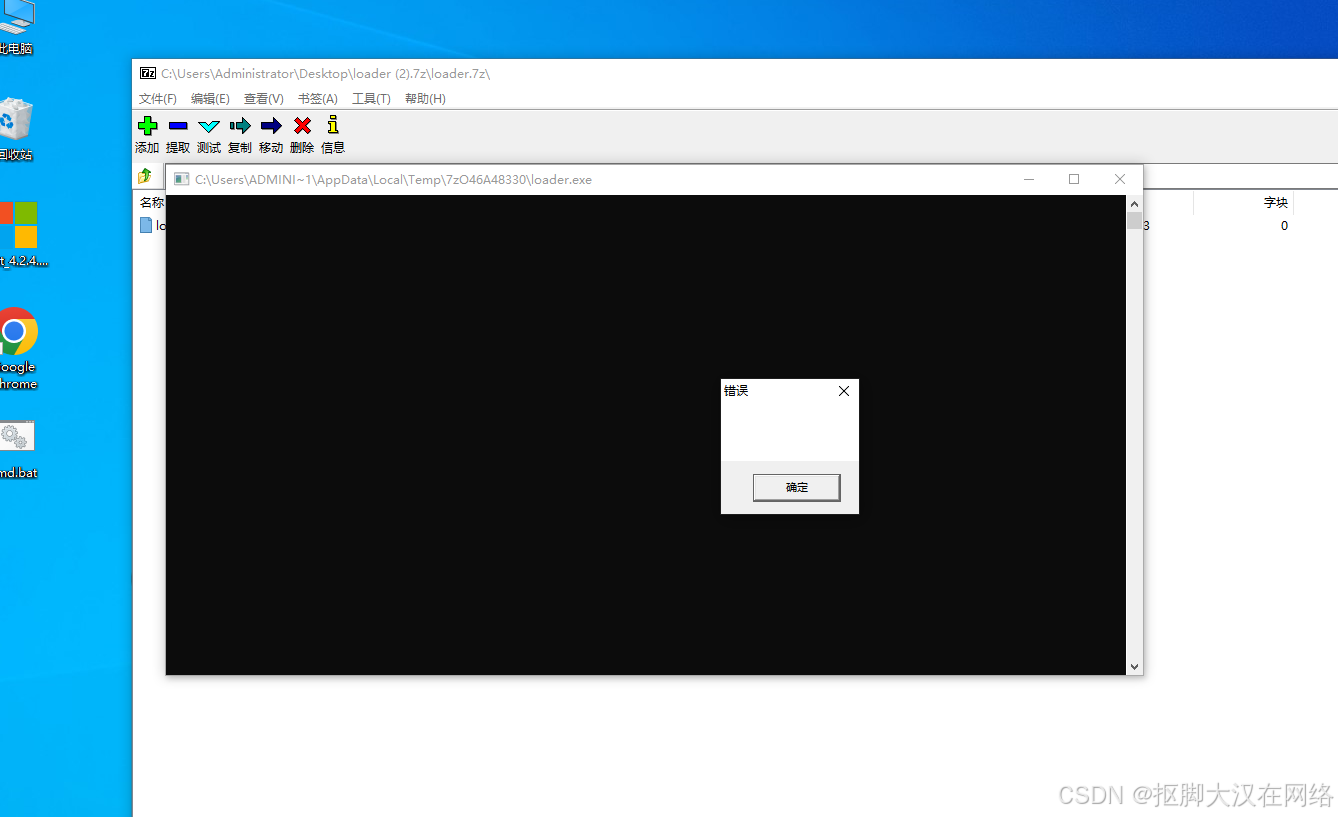Close the 错误 error dialog

click(844, 391)
